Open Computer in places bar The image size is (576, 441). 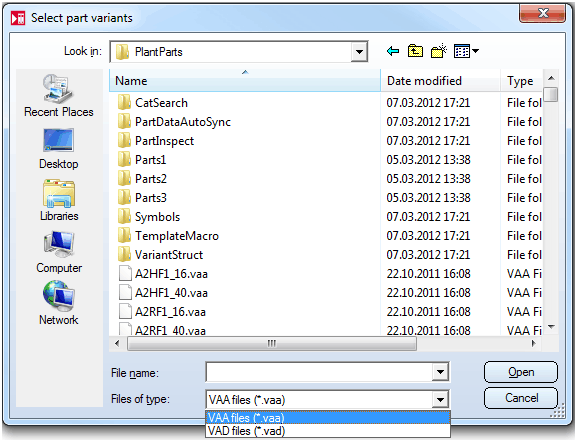59,252
